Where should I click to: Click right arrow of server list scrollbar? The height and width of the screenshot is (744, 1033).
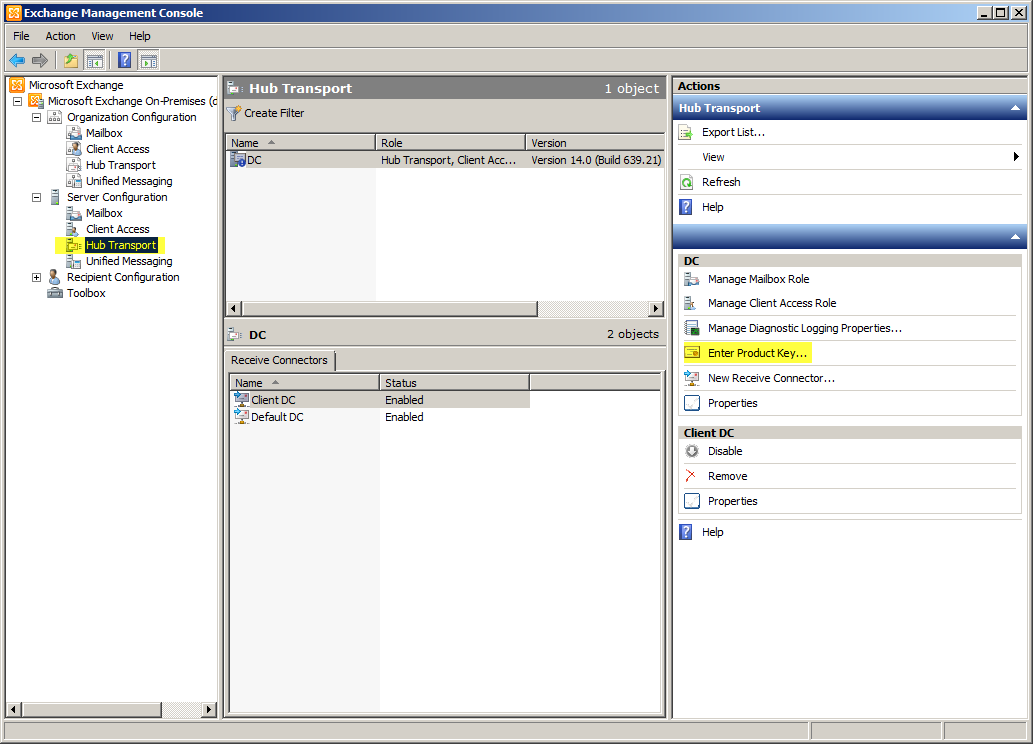656,308
